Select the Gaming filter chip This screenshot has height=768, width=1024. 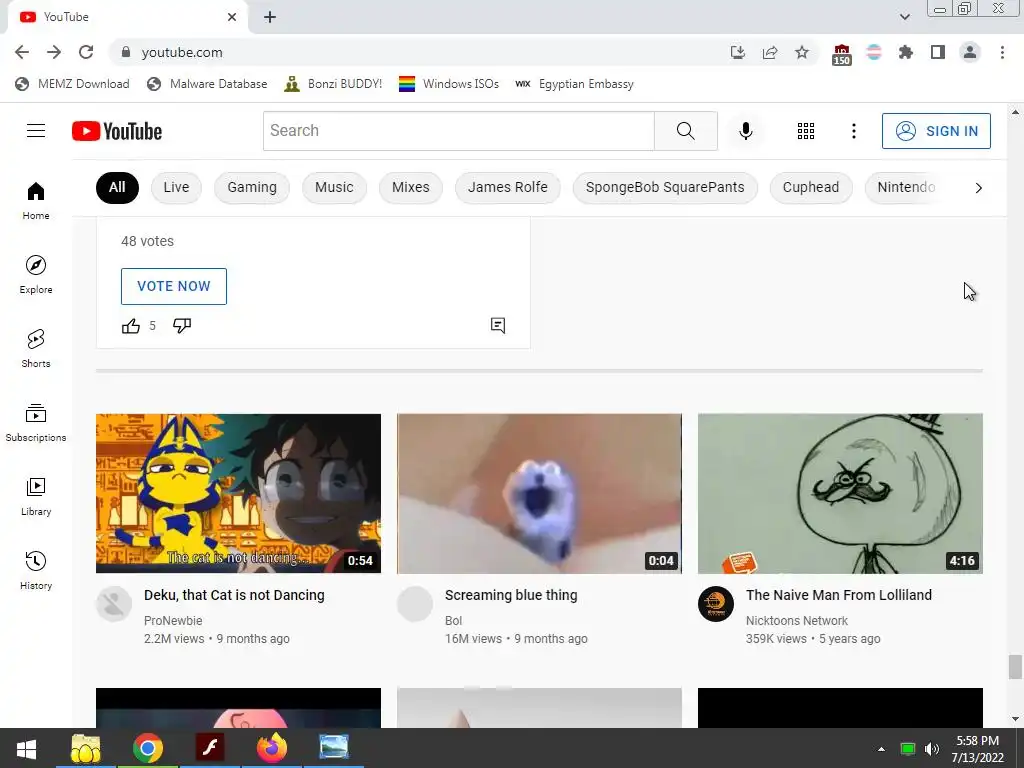252,187
